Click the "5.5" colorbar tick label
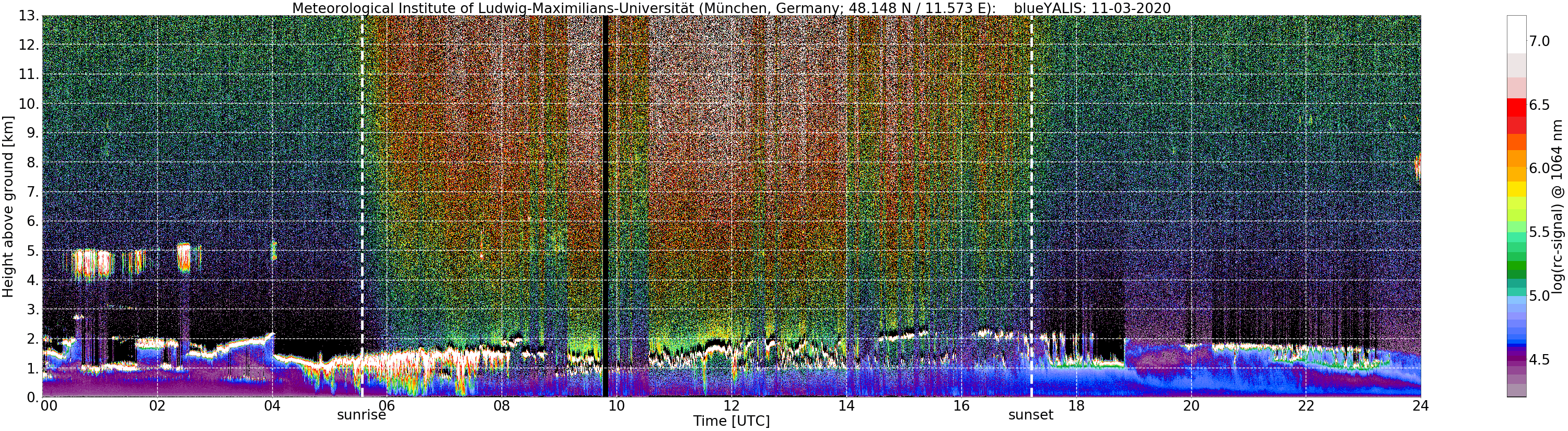The image size is (1568, 431). pos(1539,232)
